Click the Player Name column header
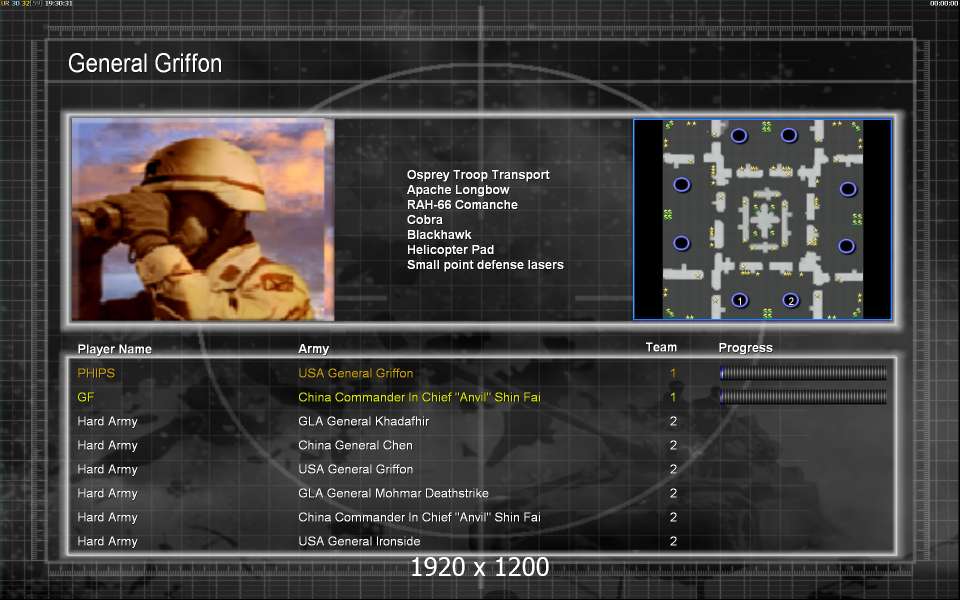The height and width of the screenshot is (600, 960). [114, 349]
